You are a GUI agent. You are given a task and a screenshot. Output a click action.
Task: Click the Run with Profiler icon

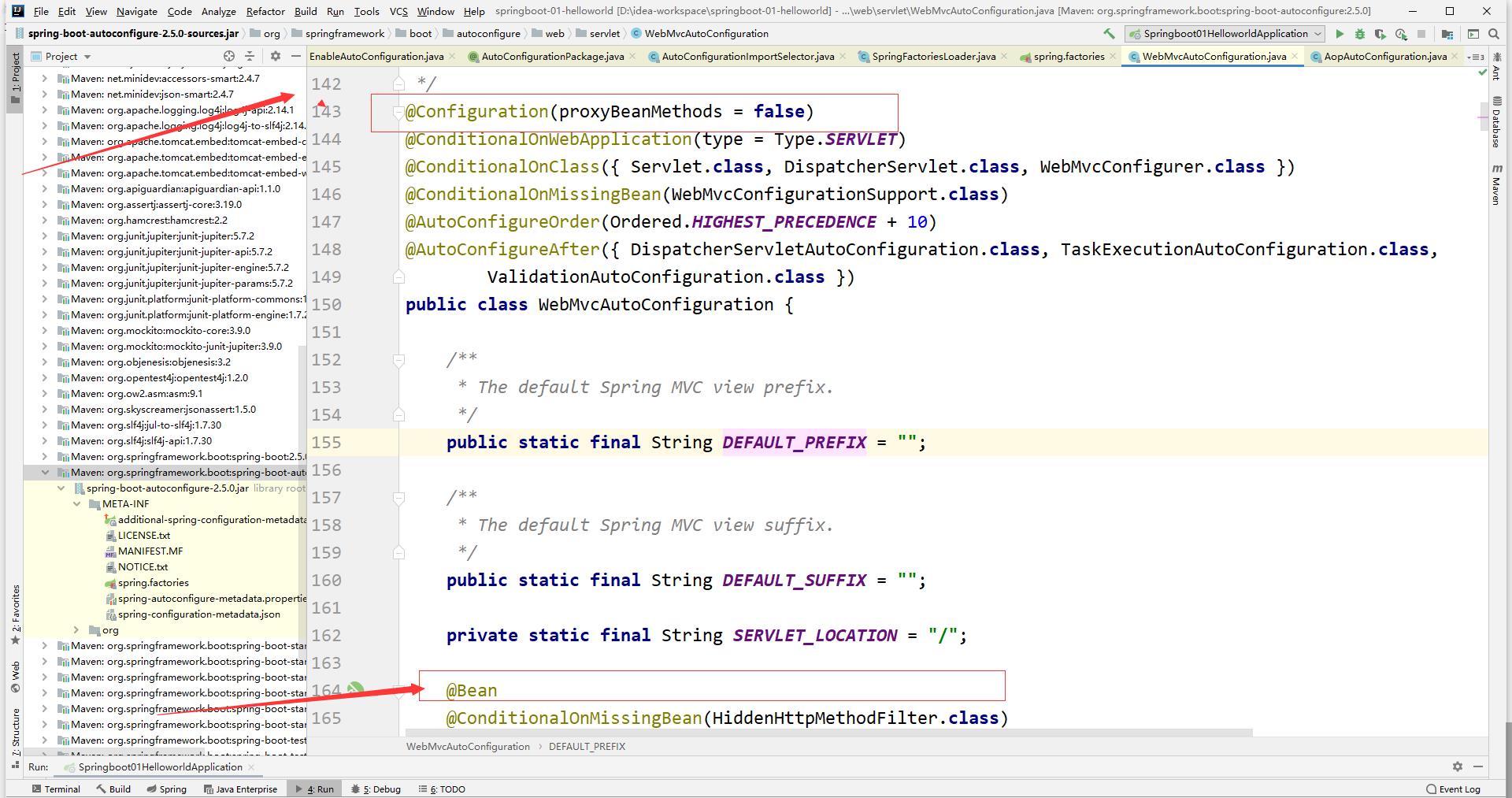click(1401, 34)
